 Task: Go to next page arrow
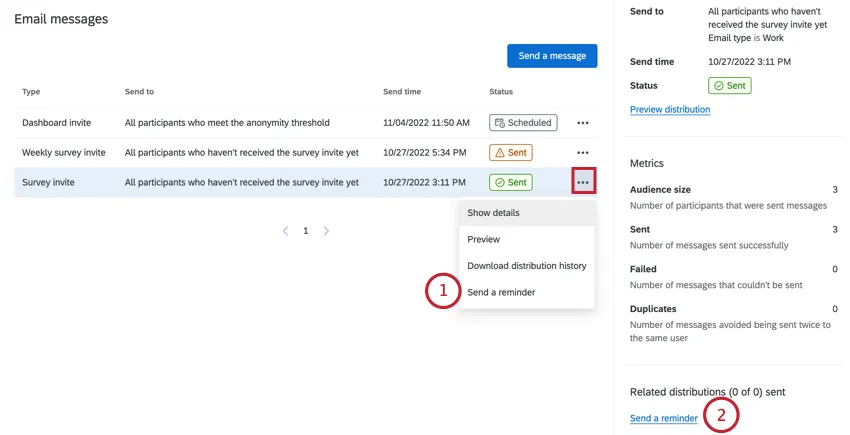point(326,231)
